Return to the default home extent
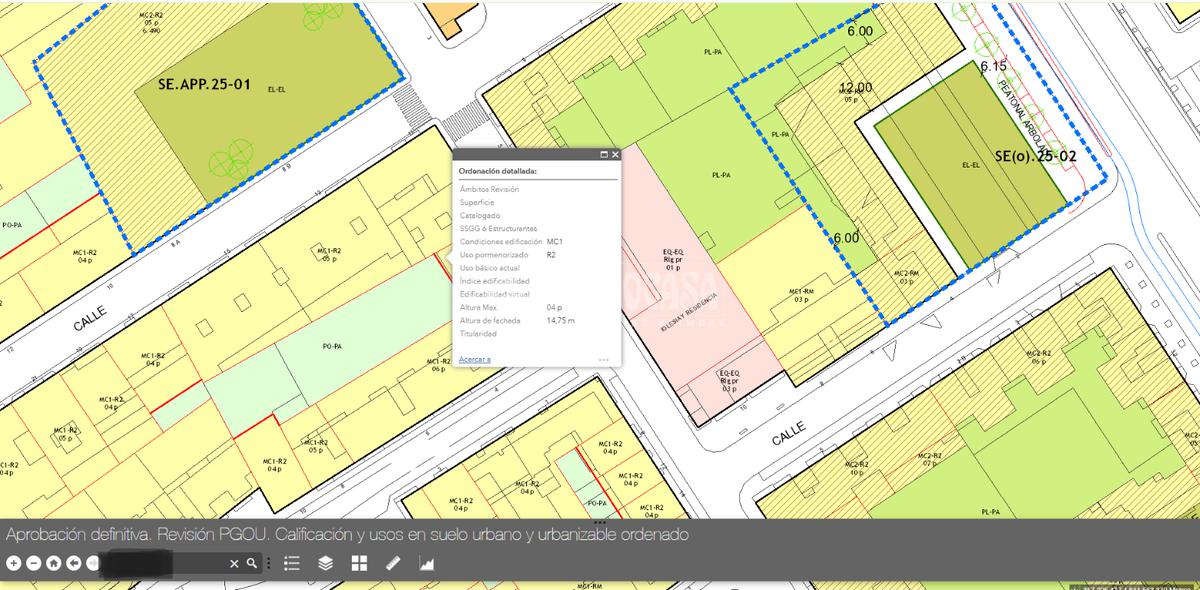Screen dimensions: 1200x590 coord(53,563)
